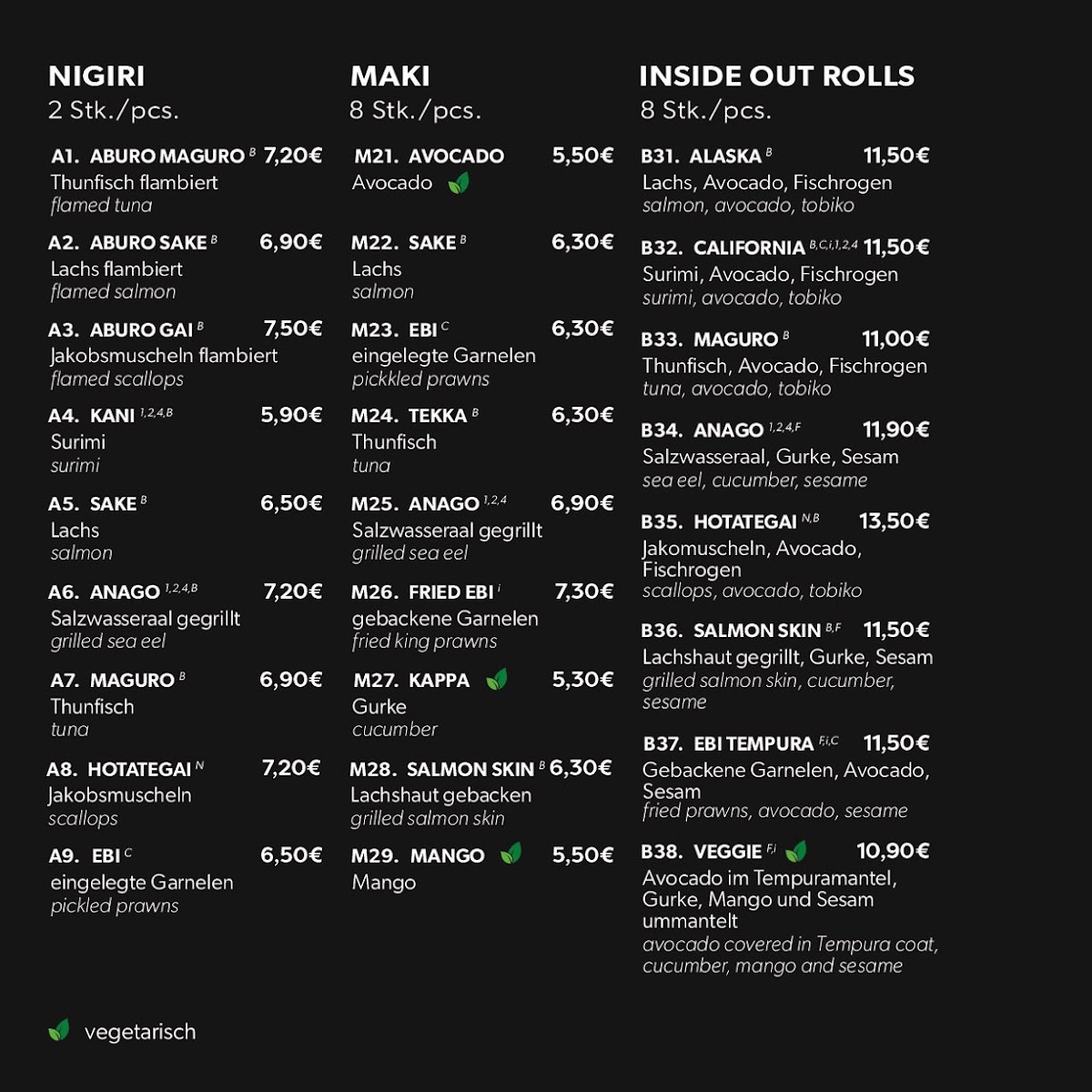1092x1092 pixels.
Task: Click the 5,90€ price for A4 Kani
Action: pyautogui.click(x=291, y=416)
